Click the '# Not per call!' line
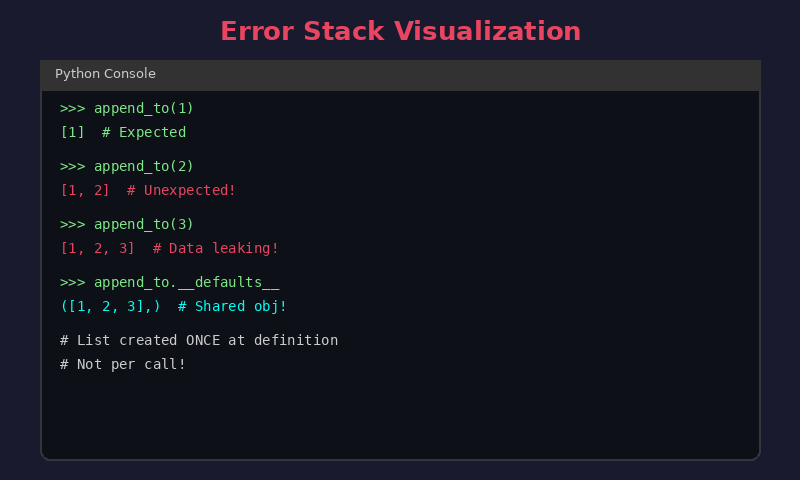Screen dimensions: 800x480 coord(122,364)
